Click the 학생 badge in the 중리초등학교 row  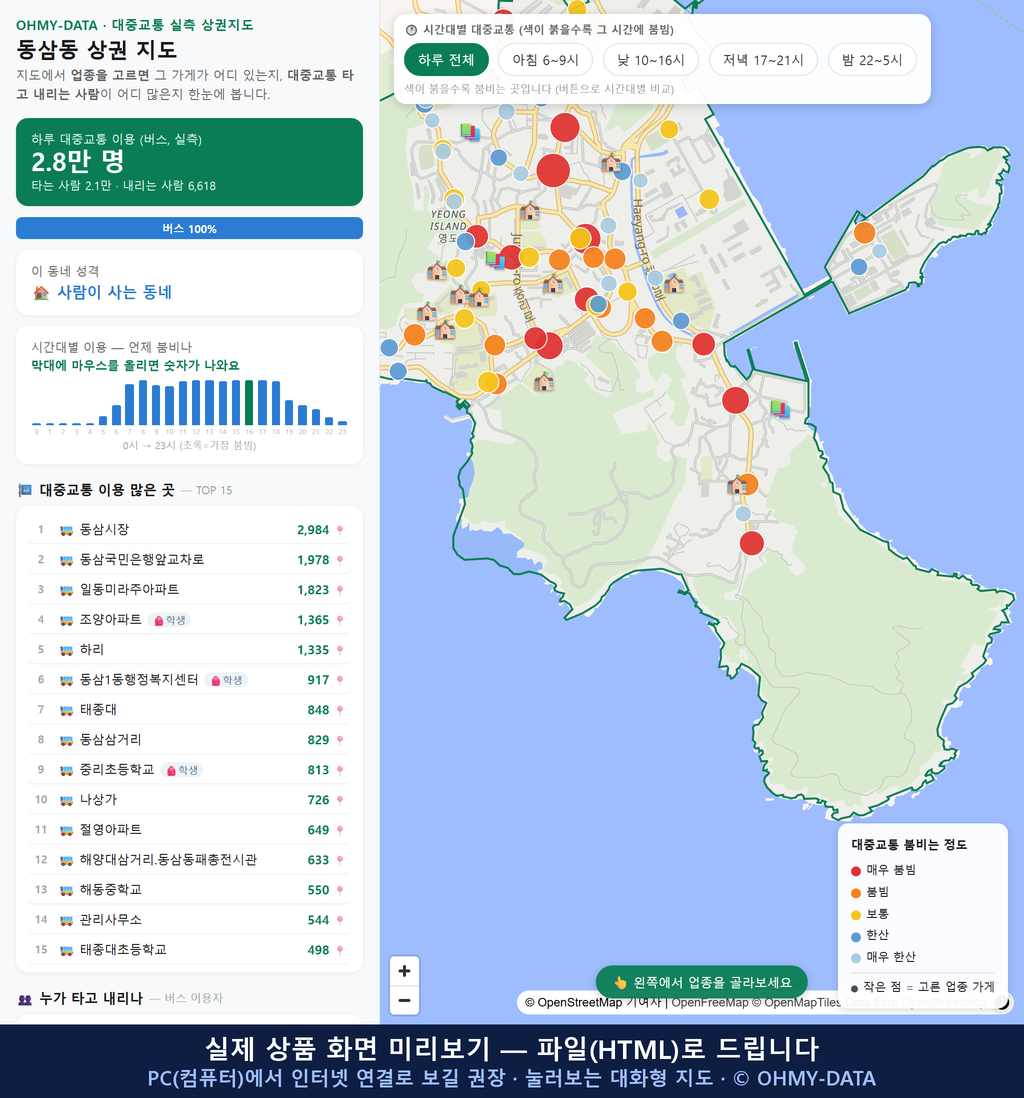pos(183,770)
